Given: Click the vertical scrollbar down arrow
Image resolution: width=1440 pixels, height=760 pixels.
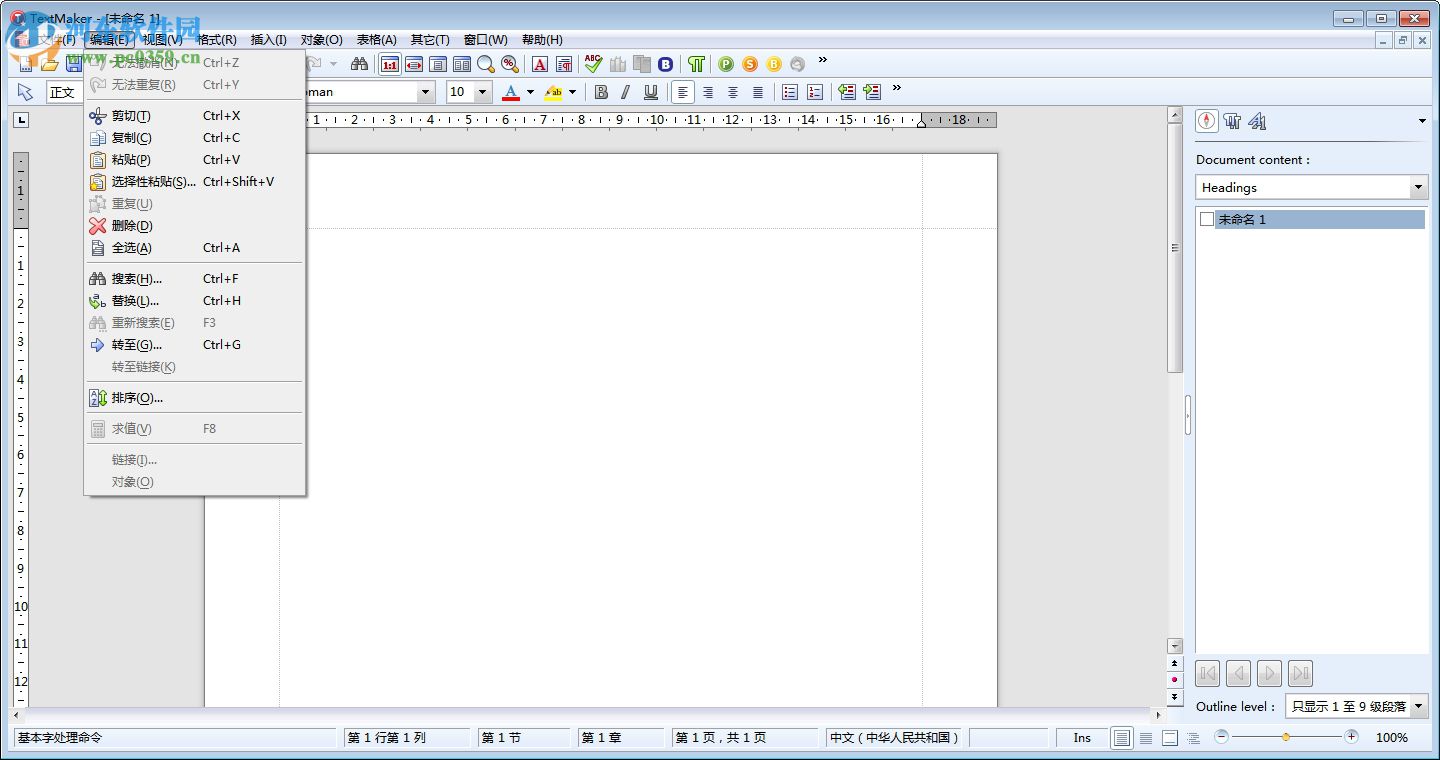Looking at the screenshot, I should click(1175, 646).
